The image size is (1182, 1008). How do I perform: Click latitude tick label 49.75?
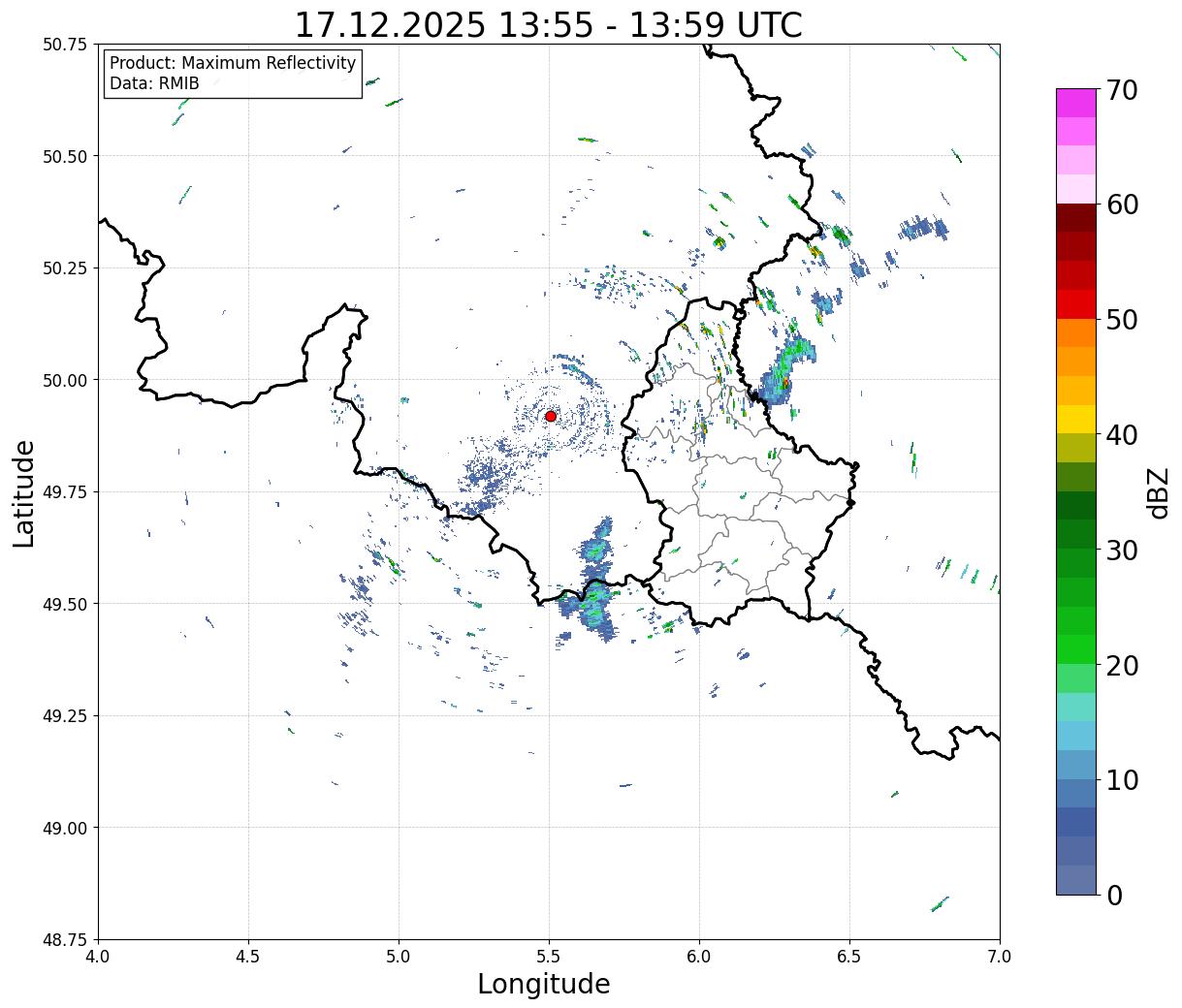click(x=65, y=492)
